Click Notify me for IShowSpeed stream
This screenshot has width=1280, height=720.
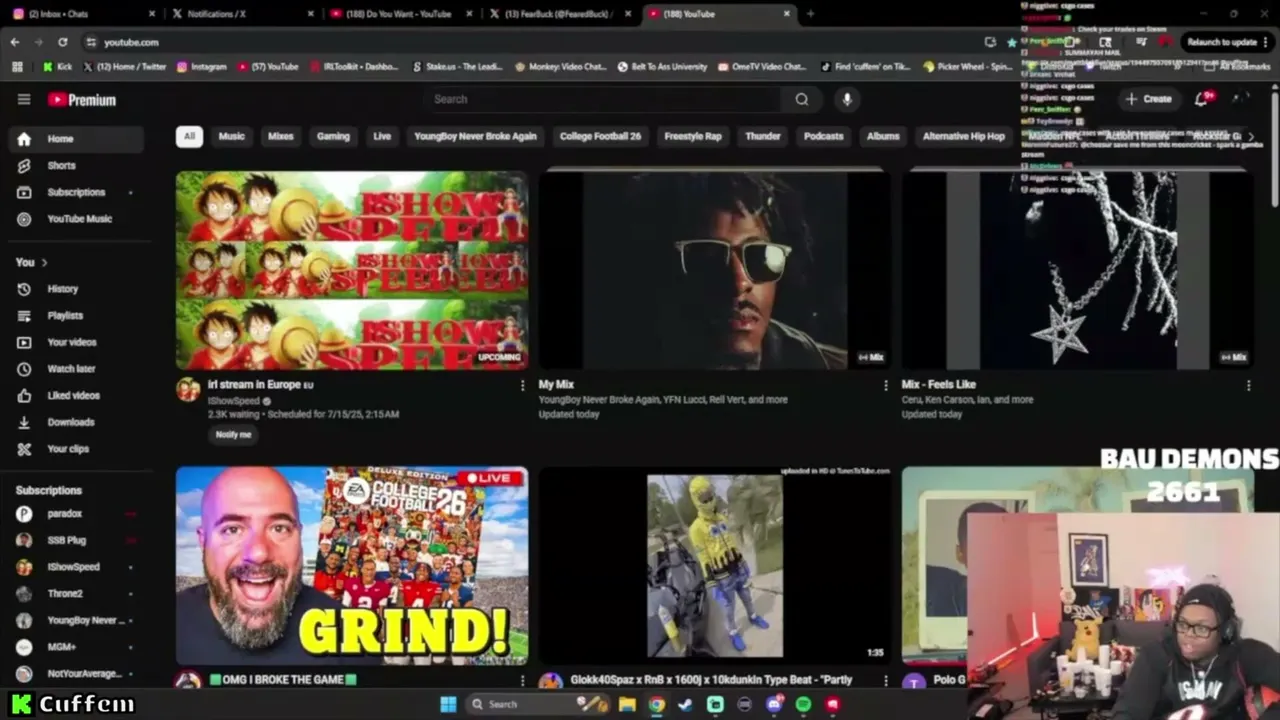coord(233,435)
